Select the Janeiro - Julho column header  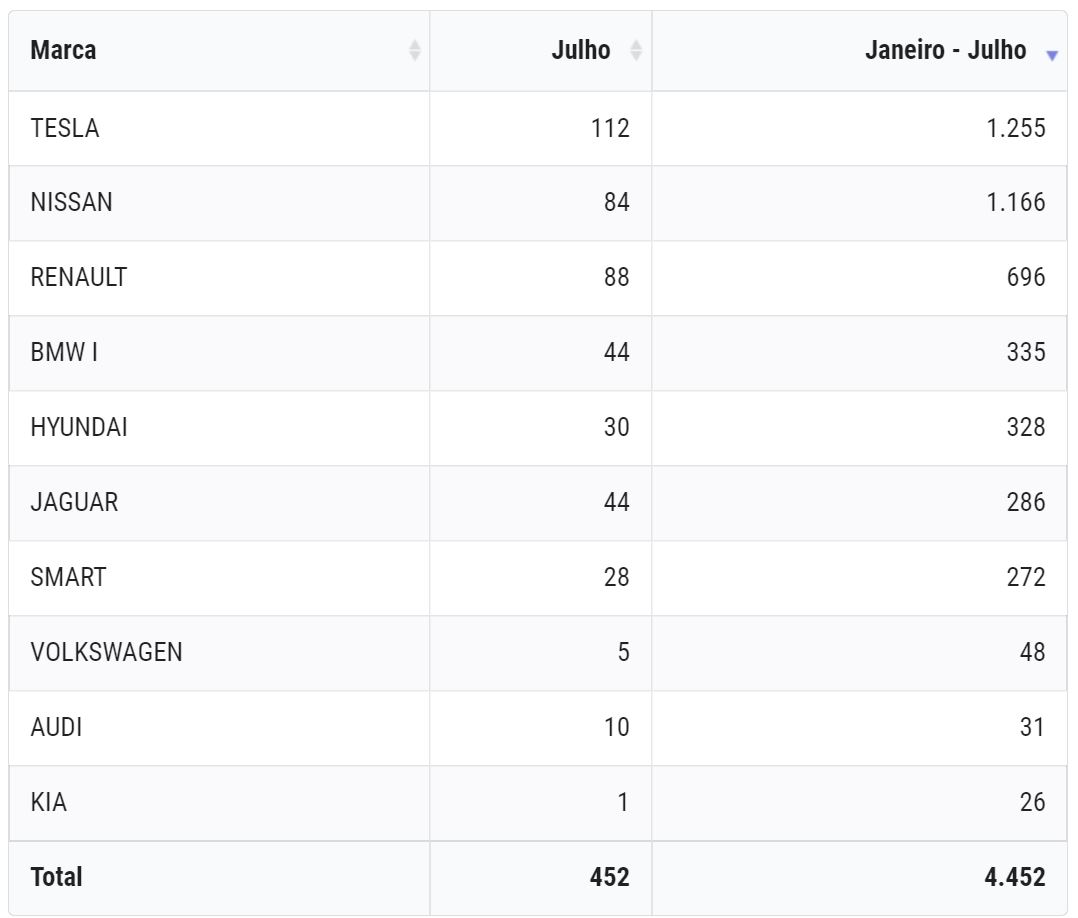click(859, 51)
